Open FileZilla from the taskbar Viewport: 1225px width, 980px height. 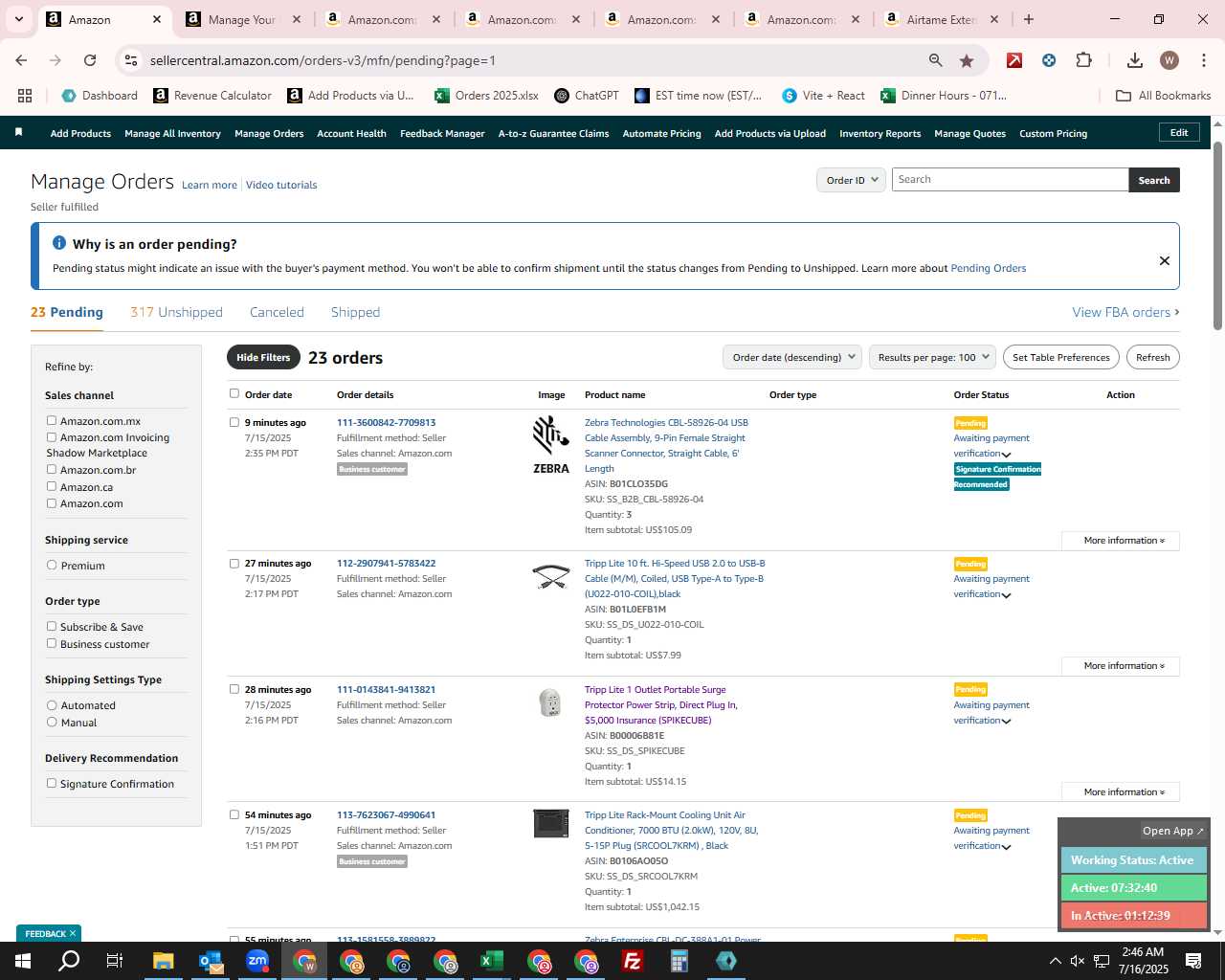click(633, 961)
